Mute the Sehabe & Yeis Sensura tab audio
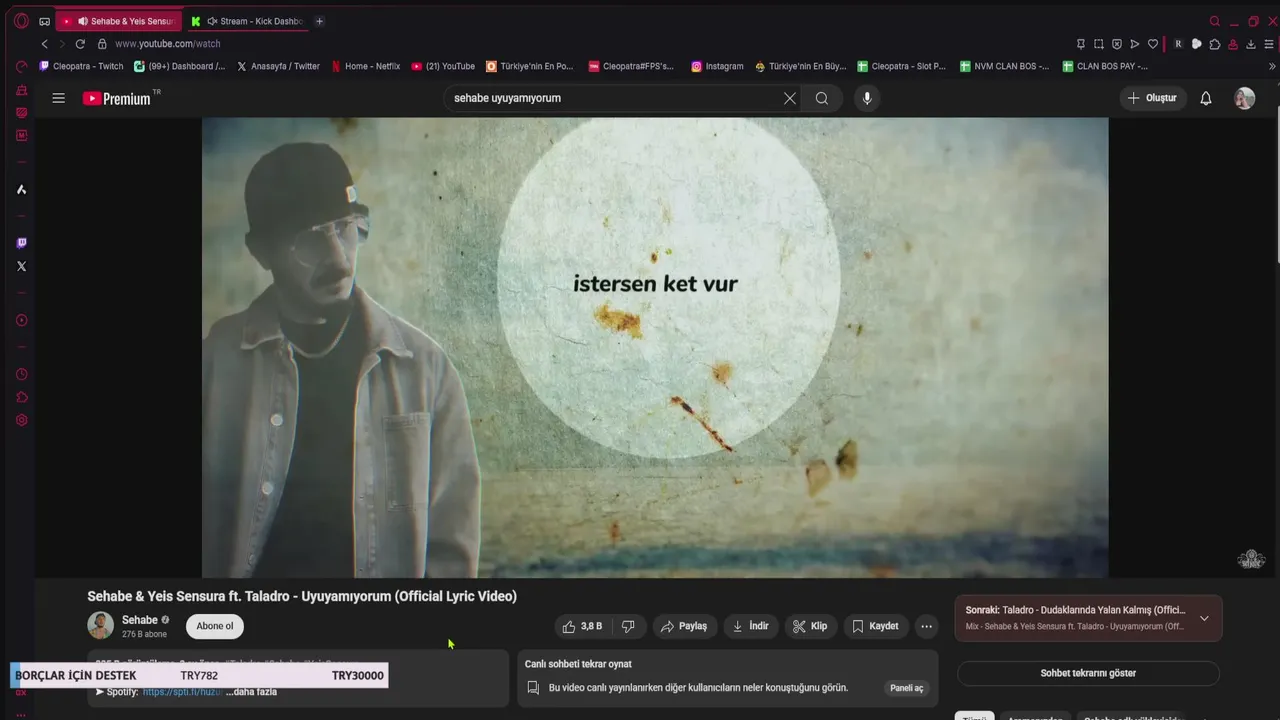The image size is (1280, 720). point(83,21)
